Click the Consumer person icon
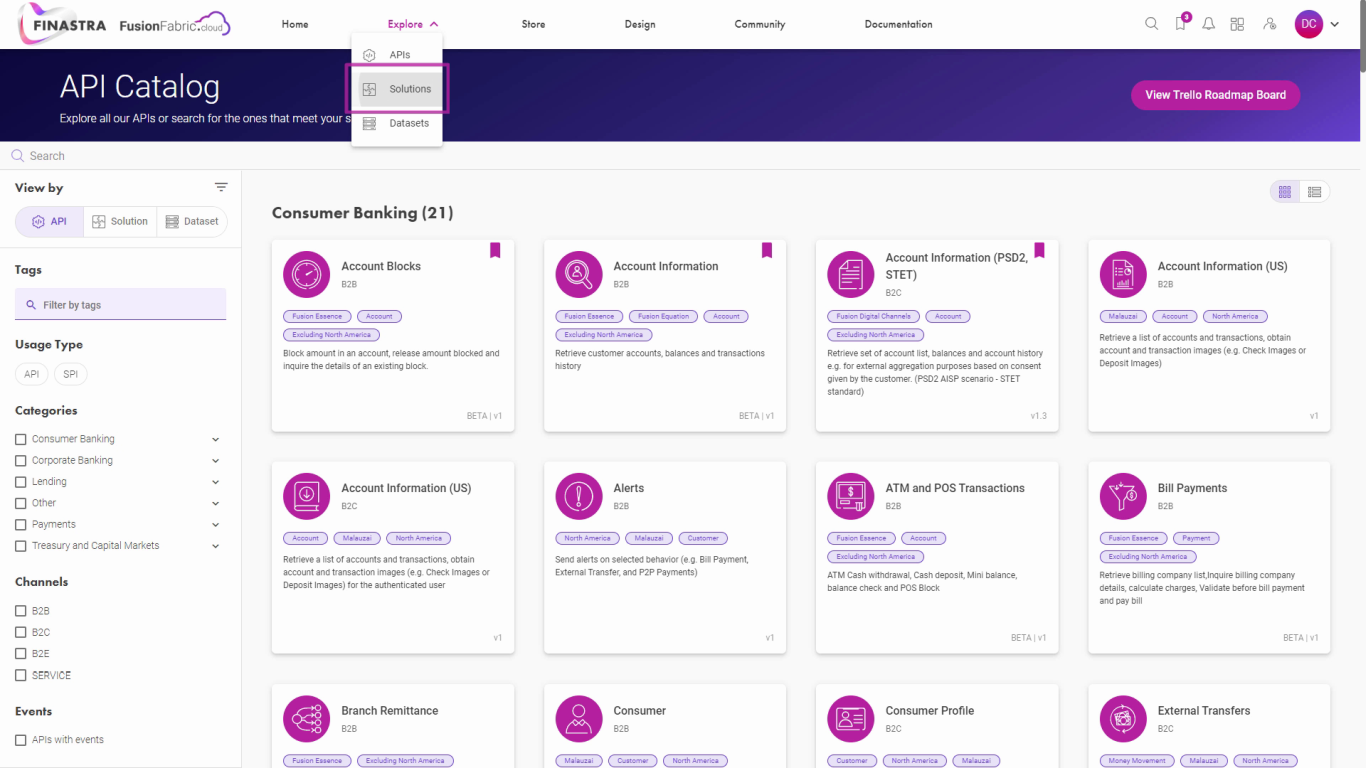The image size is (1366, 768). [x=579, y=718]
